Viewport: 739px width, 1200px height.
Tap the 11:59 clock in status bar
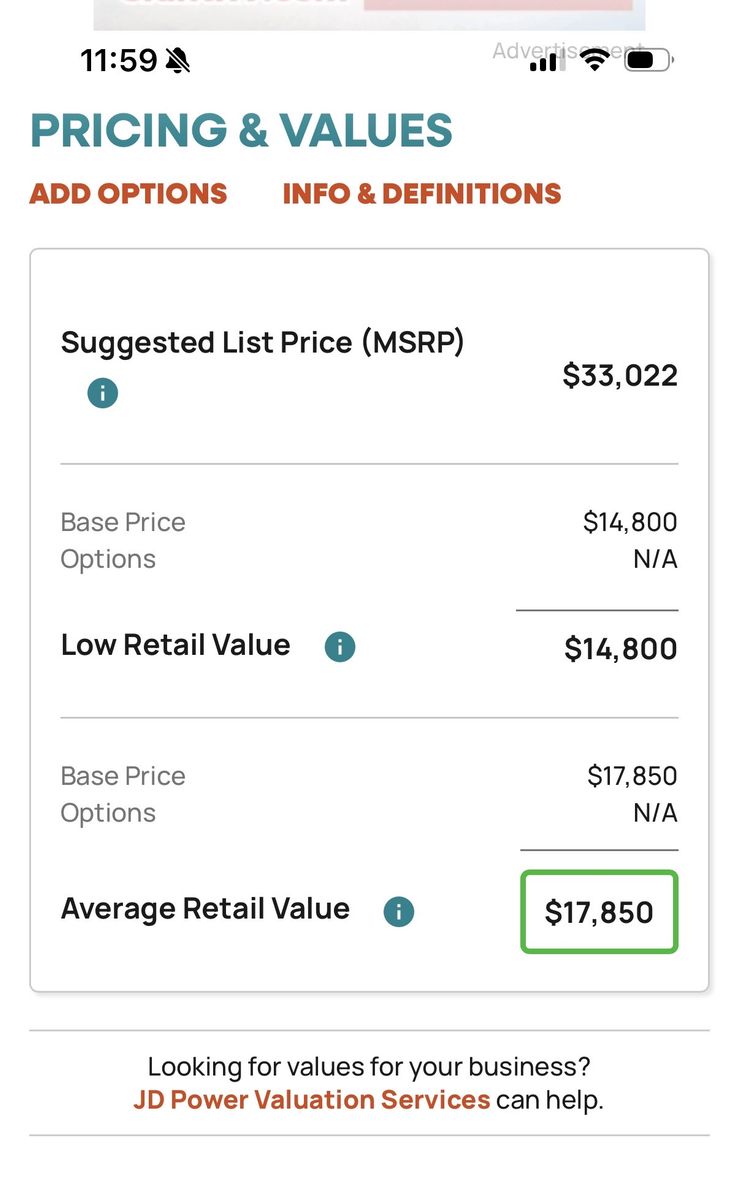(x=119, y=61)
